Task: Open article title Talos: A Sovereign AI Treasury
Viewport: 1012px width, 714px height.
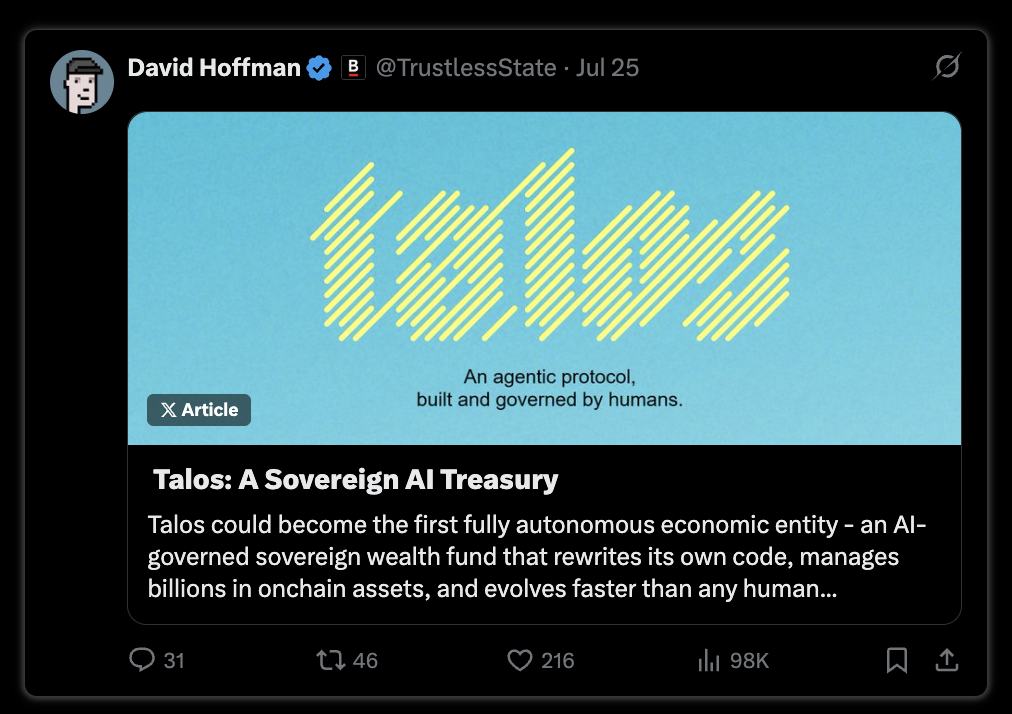Action: tap(356, 480)
